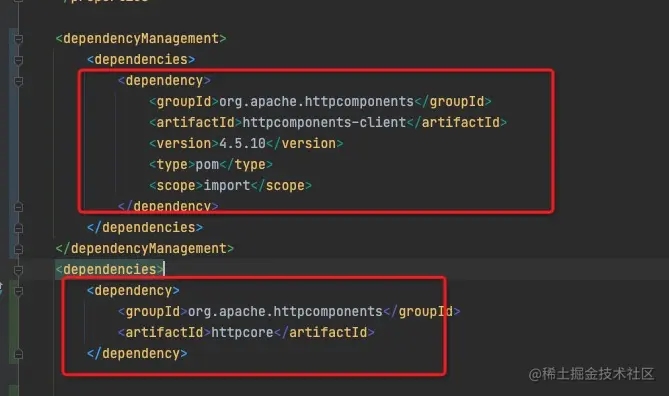
Task: Click the artifactId value httpcore
Action: (242, 332)
